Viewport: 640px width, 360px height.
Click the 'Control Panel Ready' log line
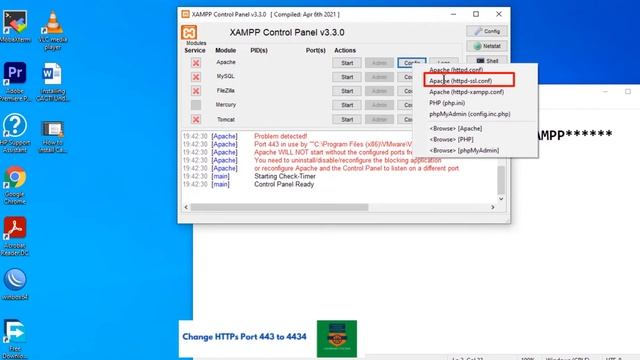pyautogui.click(x=284, y=184)
